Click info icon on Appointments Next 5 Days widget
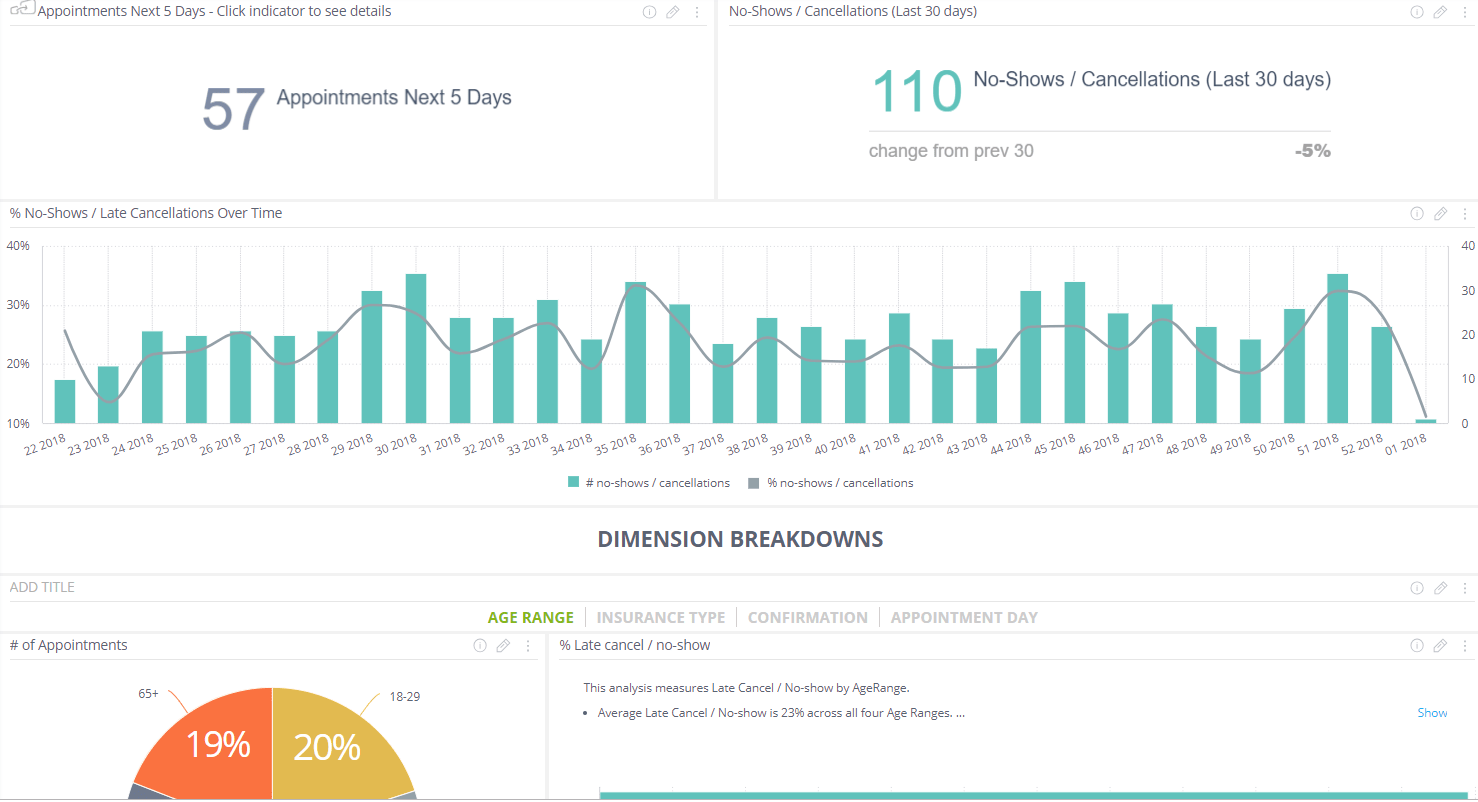This screenshot has height=802, width=1478. pos(649,12)
